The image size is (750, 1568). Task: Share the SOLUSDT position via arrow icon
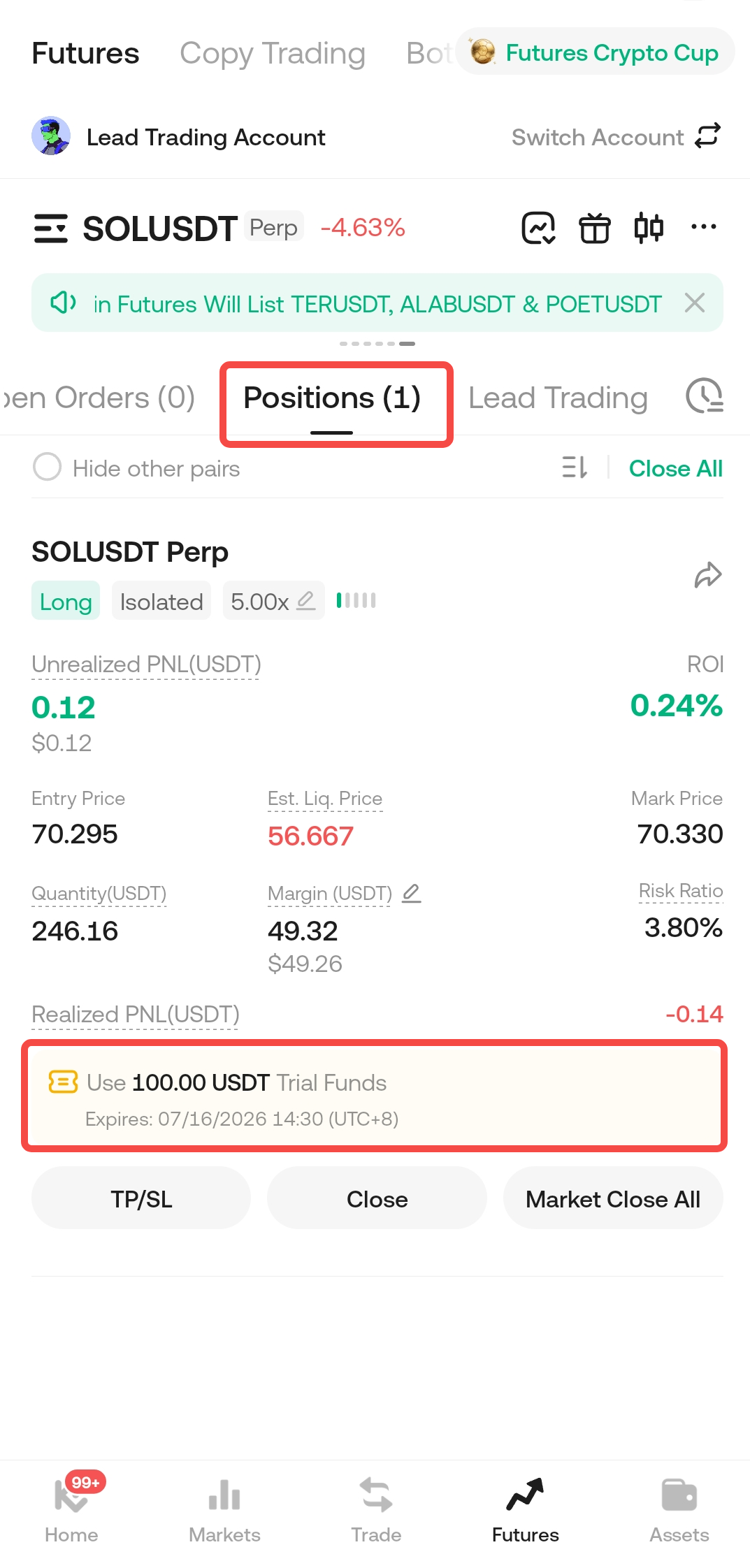tap(707, 575)
